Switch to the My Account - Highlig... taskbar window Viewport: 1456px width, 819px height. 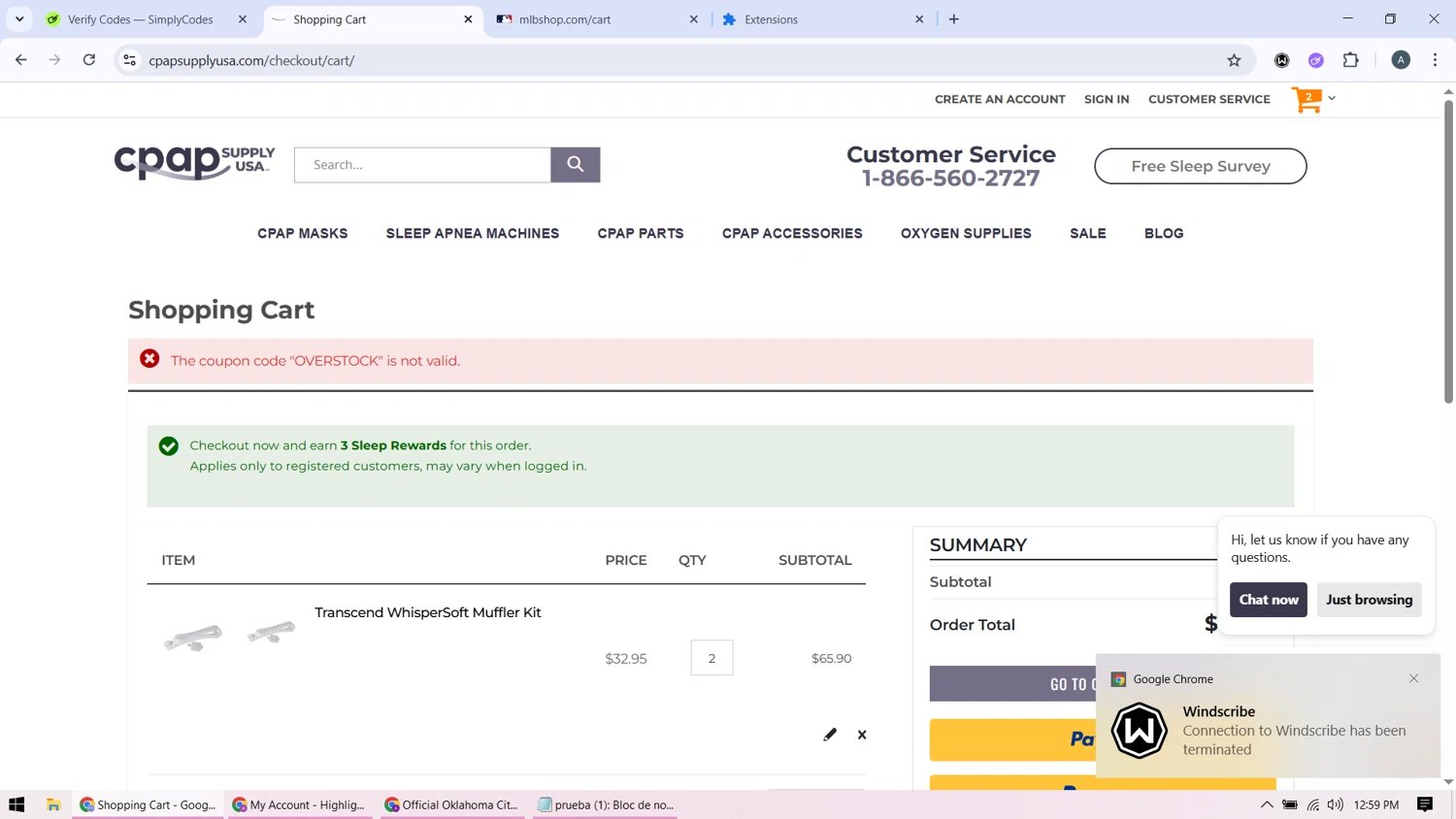coord(299,804)
